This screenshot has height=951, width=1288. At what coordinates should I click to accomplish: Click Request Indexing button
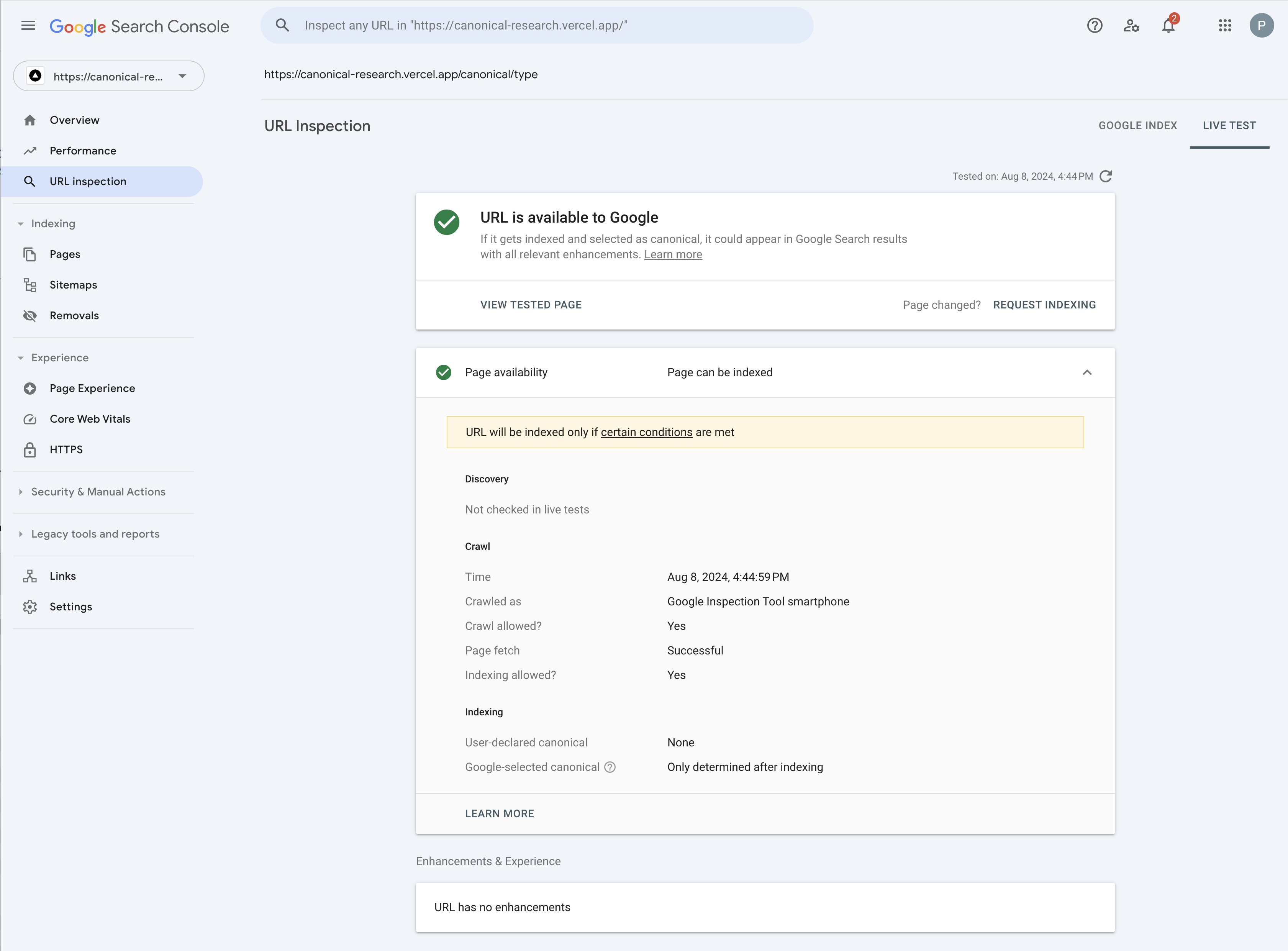[x=1044, y=305]
